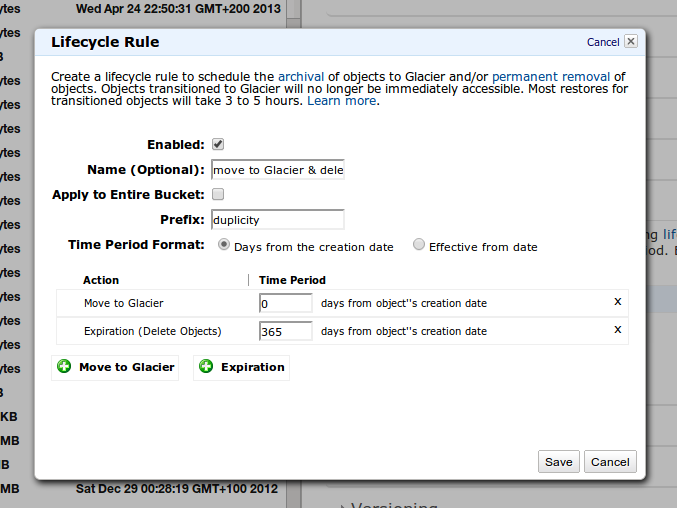Expand the Versioning section behind dialog
Screen dimensions: 677x508
pos(343,505)
